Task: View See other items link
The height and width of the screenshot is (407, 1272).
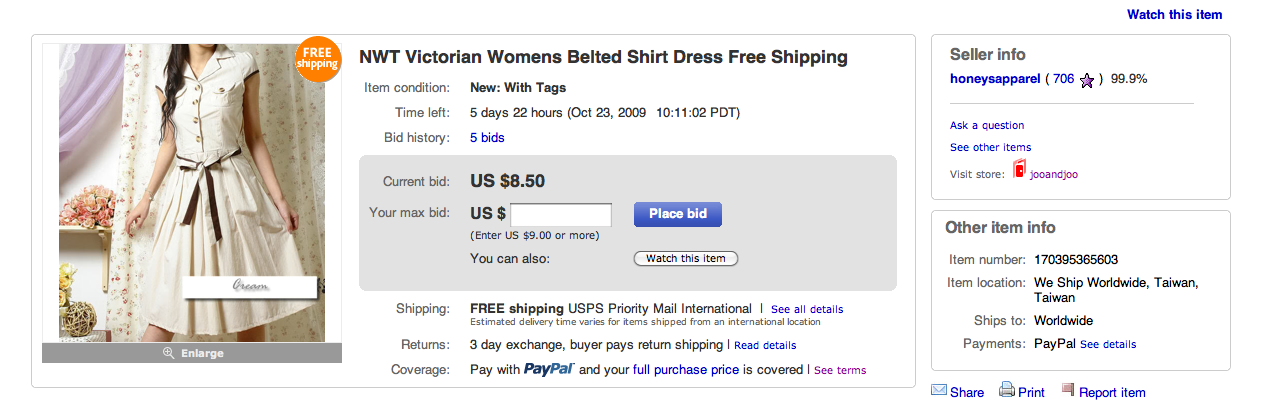Action: tap(990, 147)
